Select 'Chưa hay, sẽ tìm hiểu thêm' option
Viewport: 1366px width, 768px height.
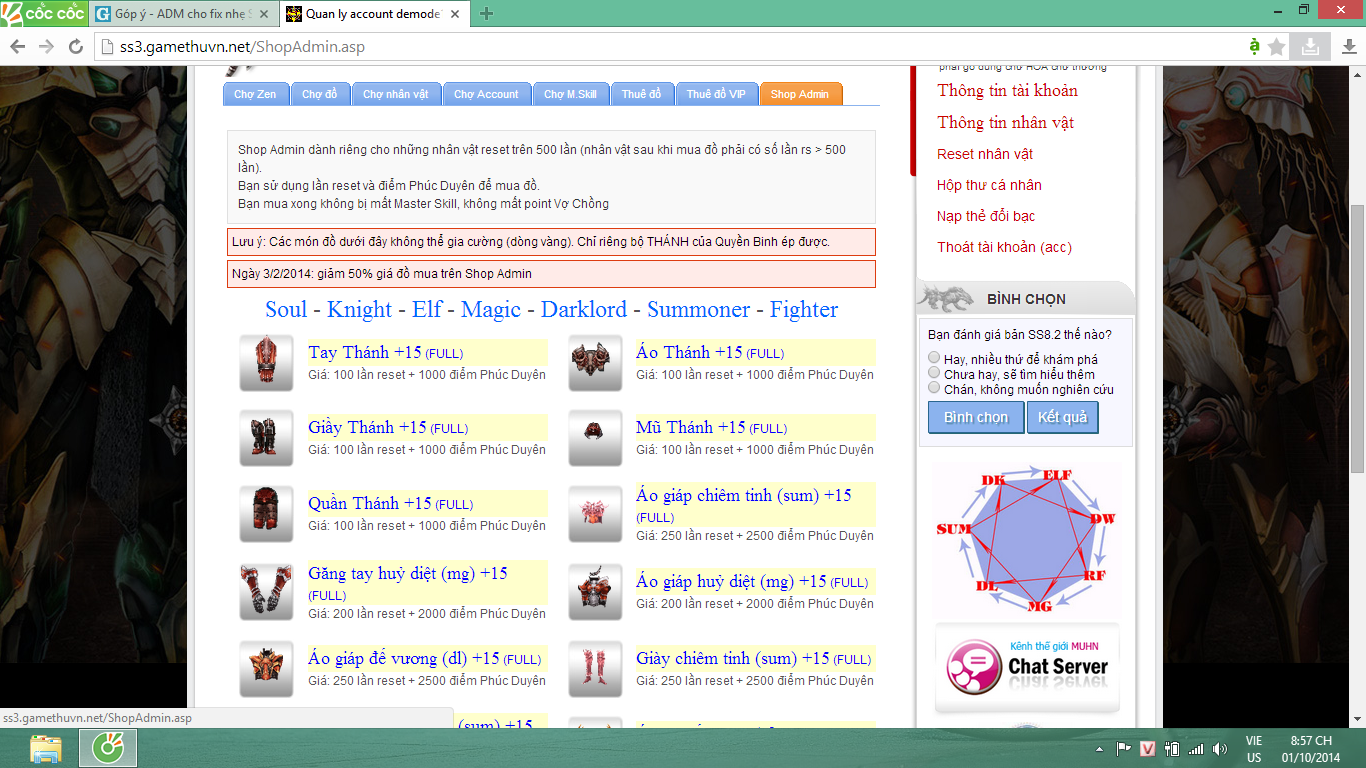click(934, 373)
